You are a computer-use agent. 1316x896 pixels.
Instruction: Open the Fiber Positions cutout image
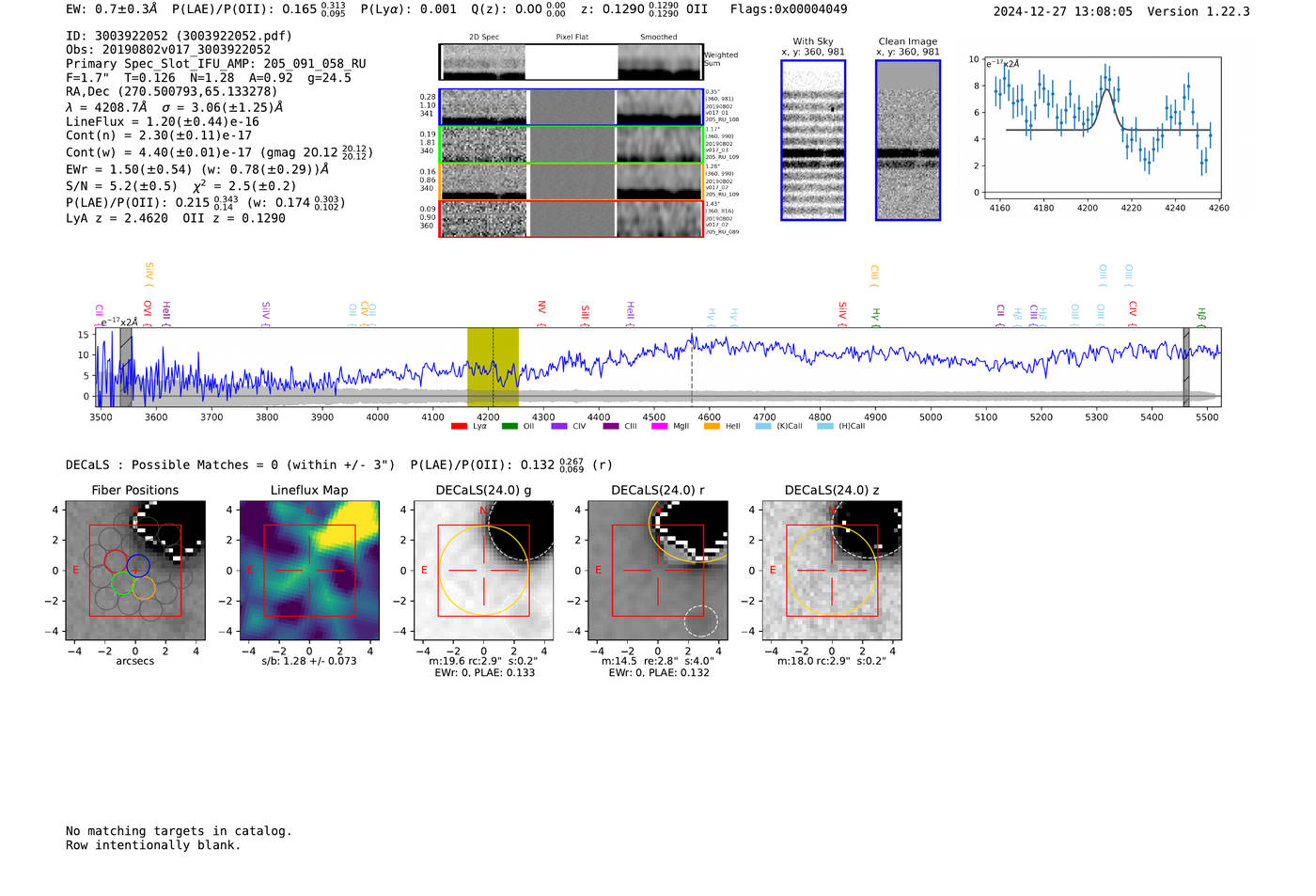135,571
